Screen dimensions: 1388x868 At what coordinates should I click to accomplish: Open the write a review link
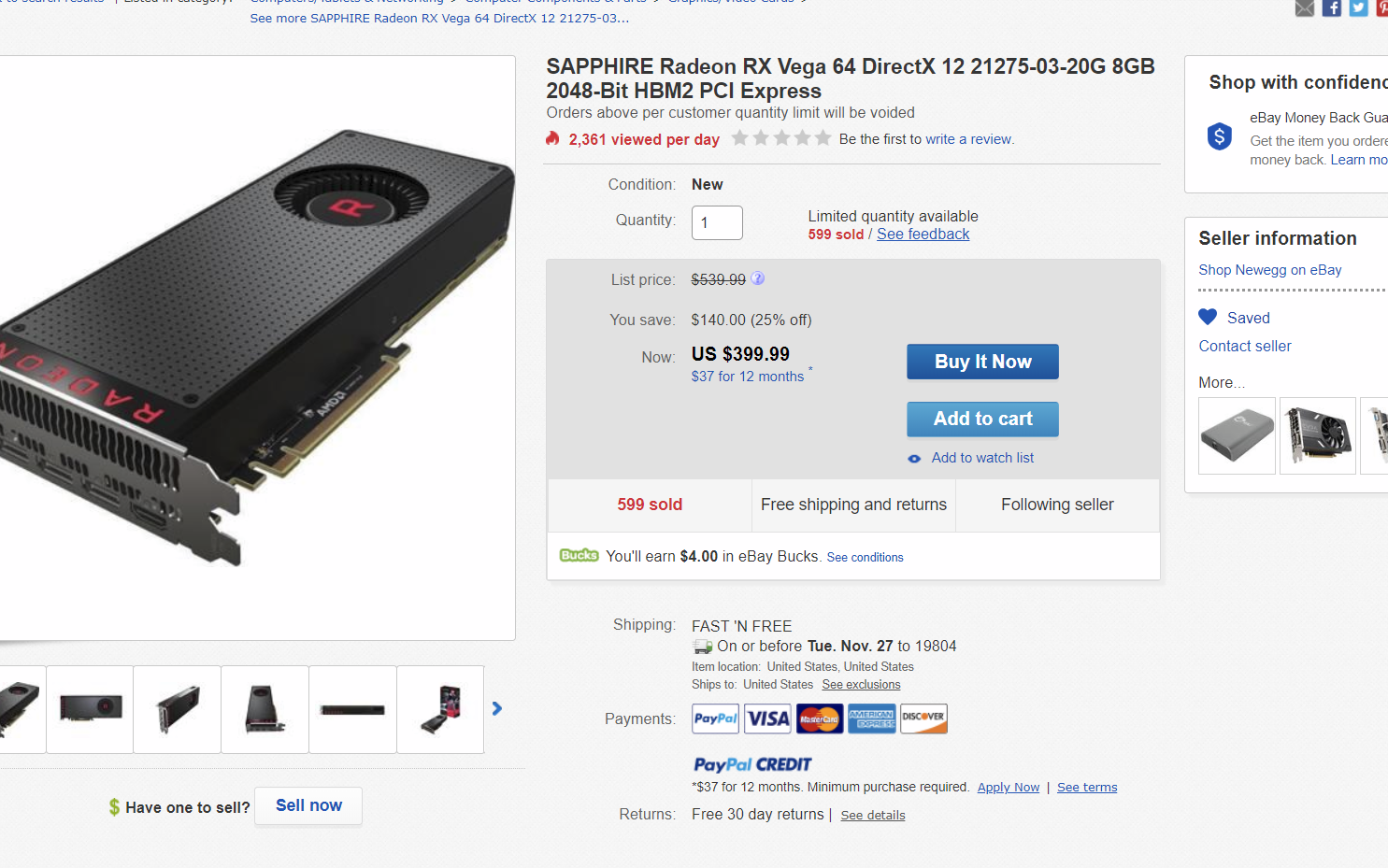click(968, 138)
